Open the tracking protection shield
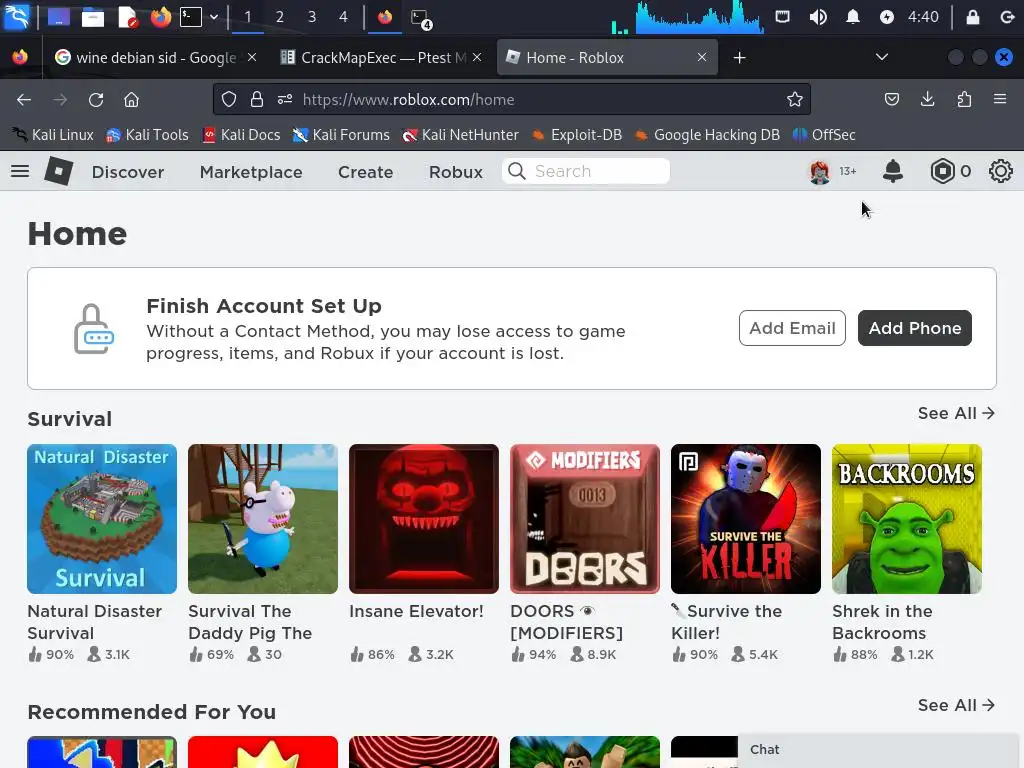This screenshot has width=1024, height=768. (x=229, y=99)
